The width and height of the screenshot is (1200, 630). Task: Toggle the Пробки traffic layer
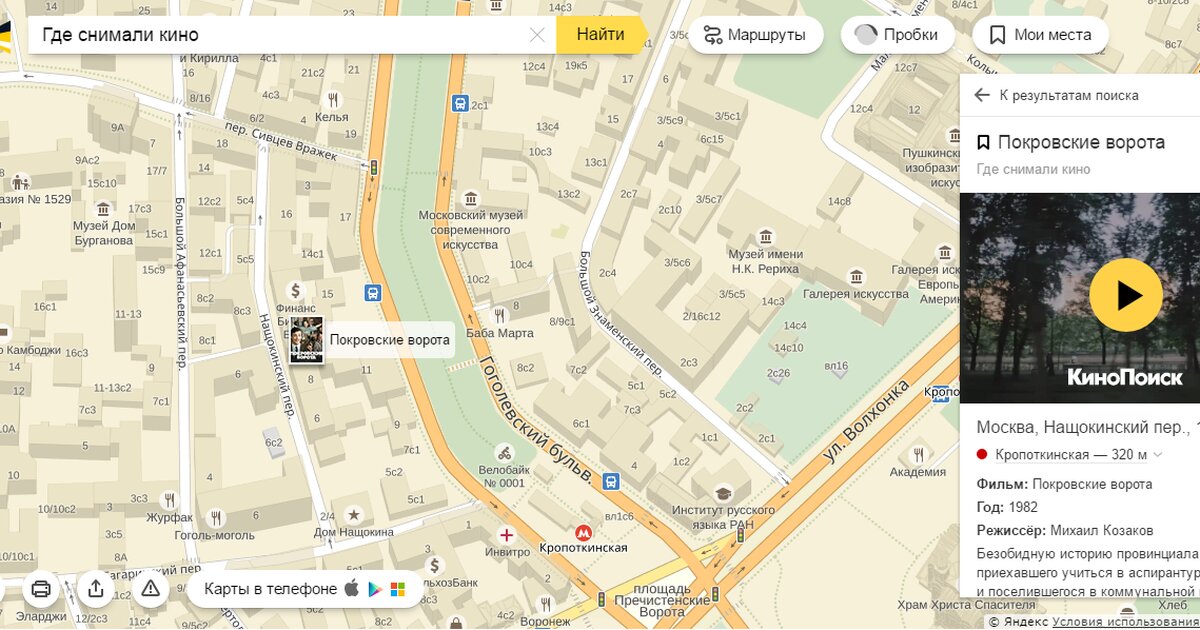(x=897, y=35)
